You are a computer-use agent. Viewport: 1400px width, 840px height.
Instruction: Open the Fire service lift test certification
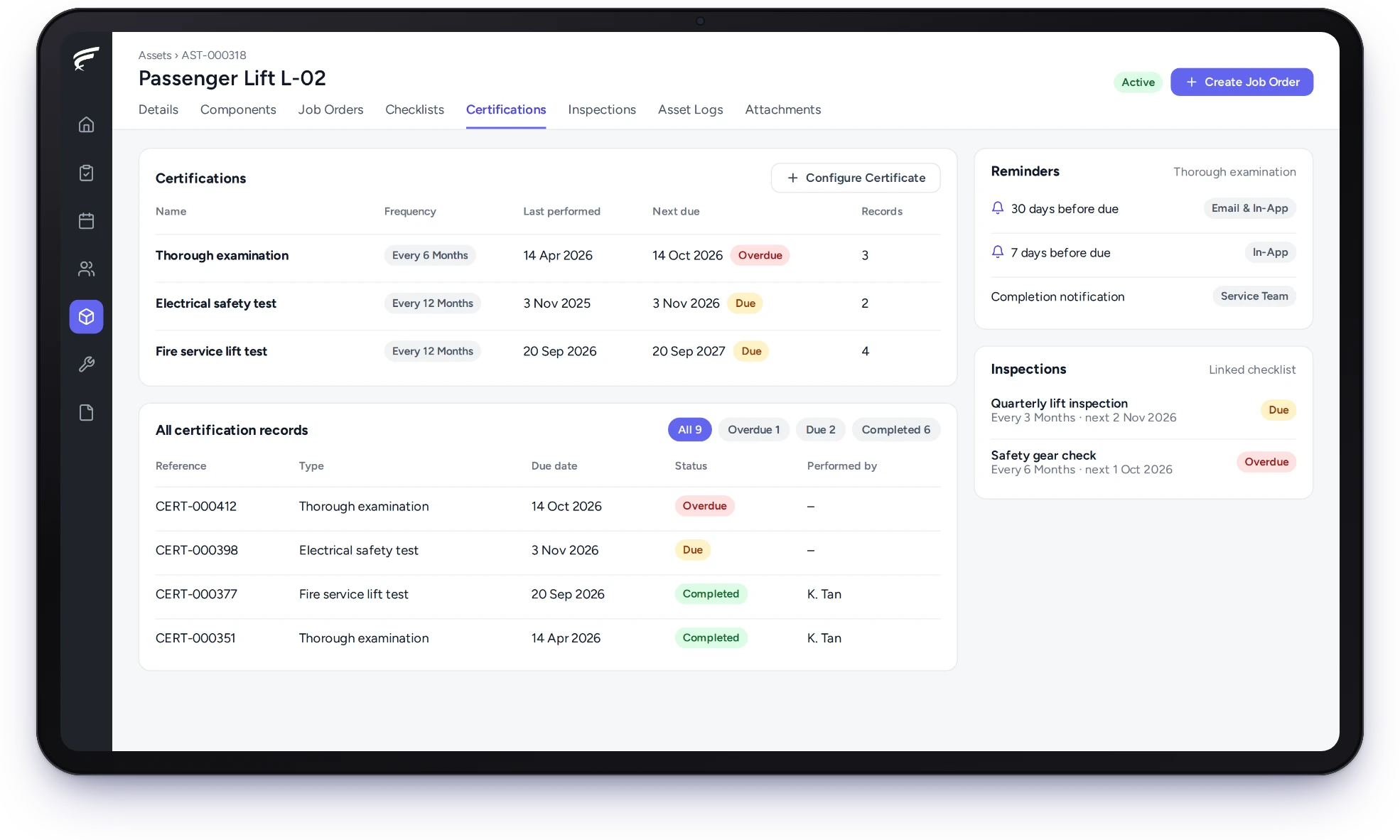548,351
